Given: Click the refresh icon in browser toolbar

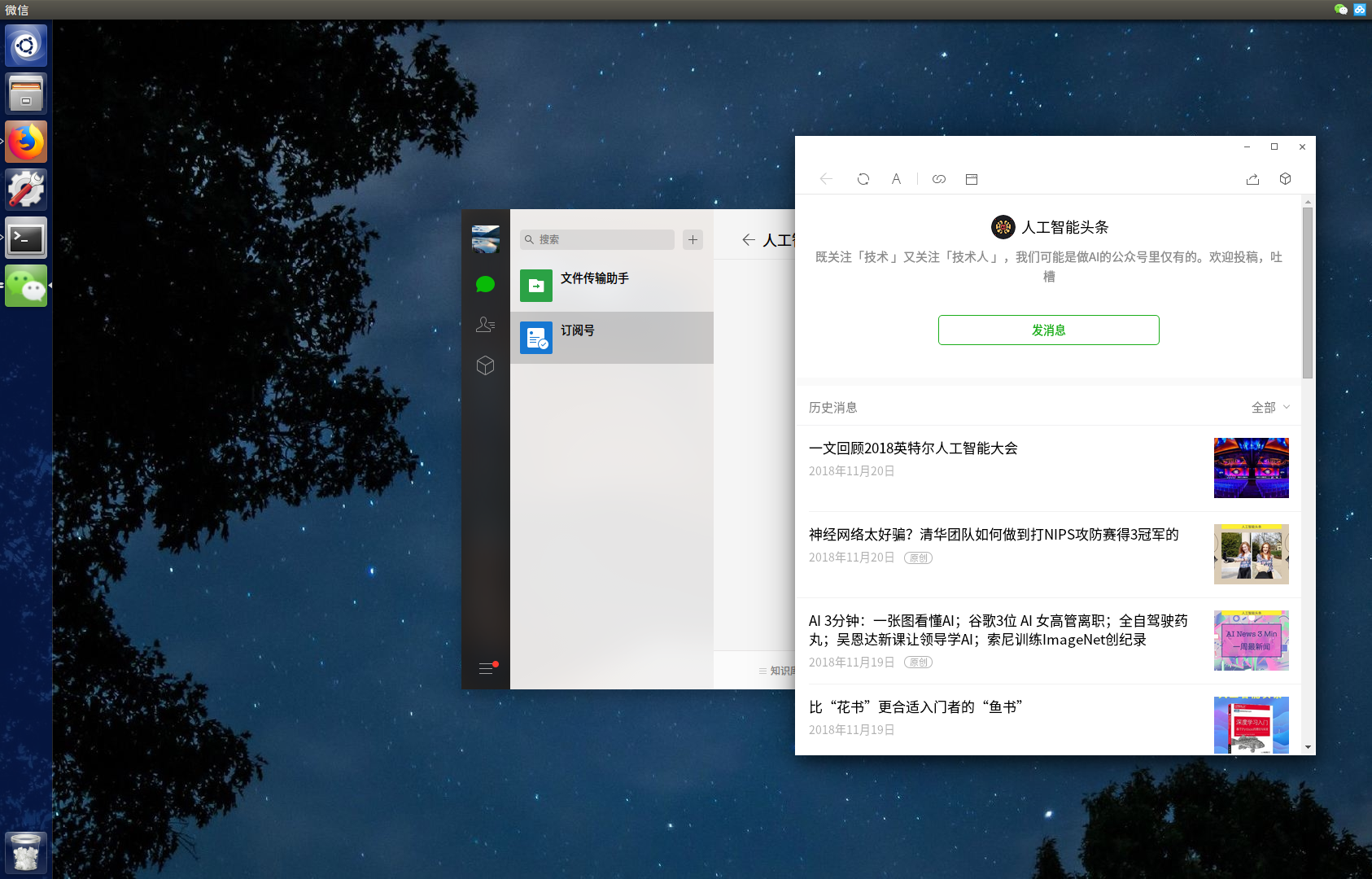Looking at the screenshot, I should click(x=863, y=179).
